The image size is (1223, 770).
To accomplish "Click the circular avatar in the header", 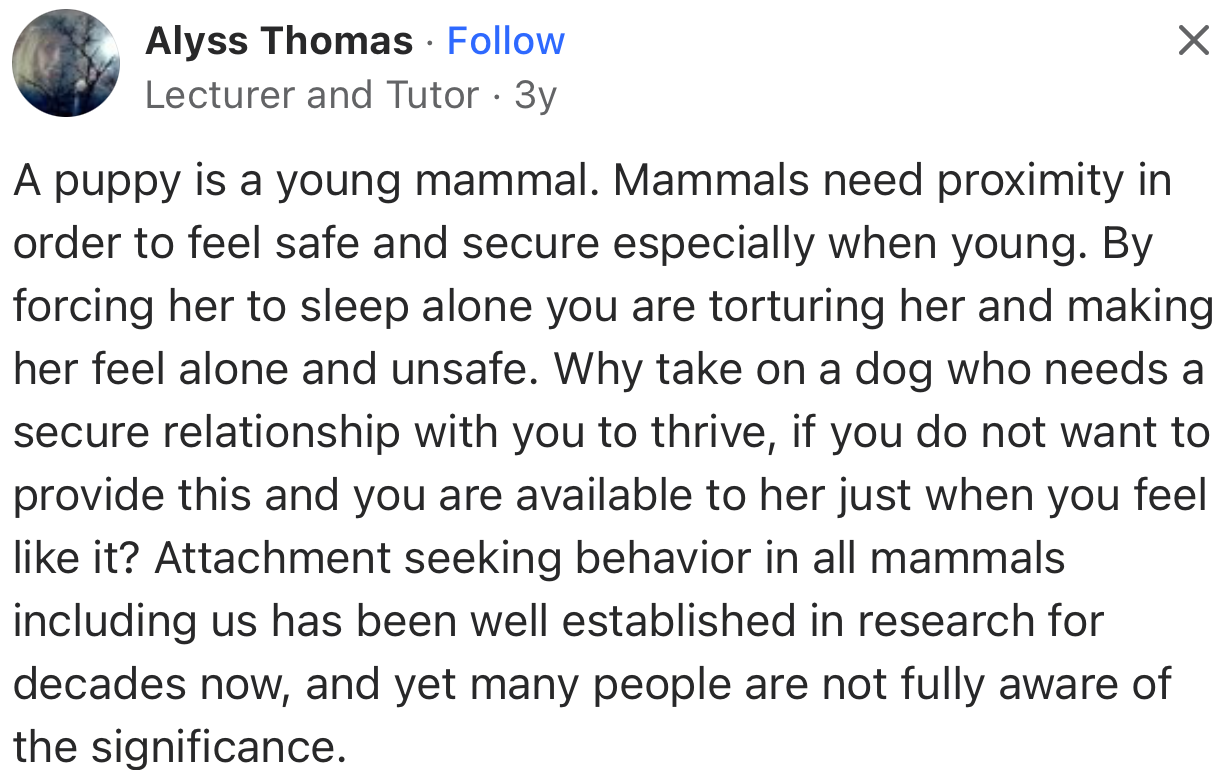I will 65,62.
